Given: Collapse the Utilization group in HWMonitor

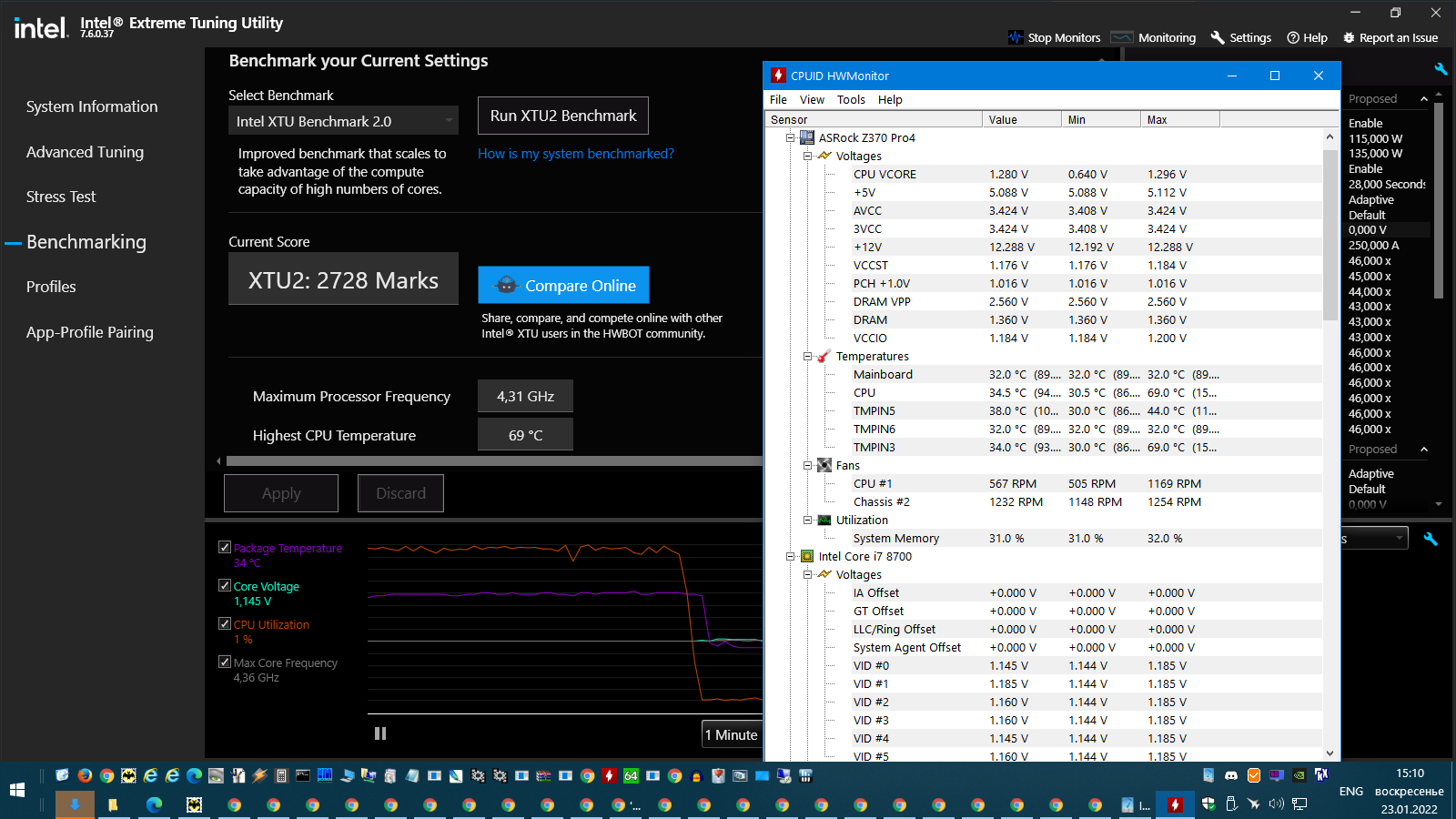Looking at the screenshot, I should click(x=807, y=520).
